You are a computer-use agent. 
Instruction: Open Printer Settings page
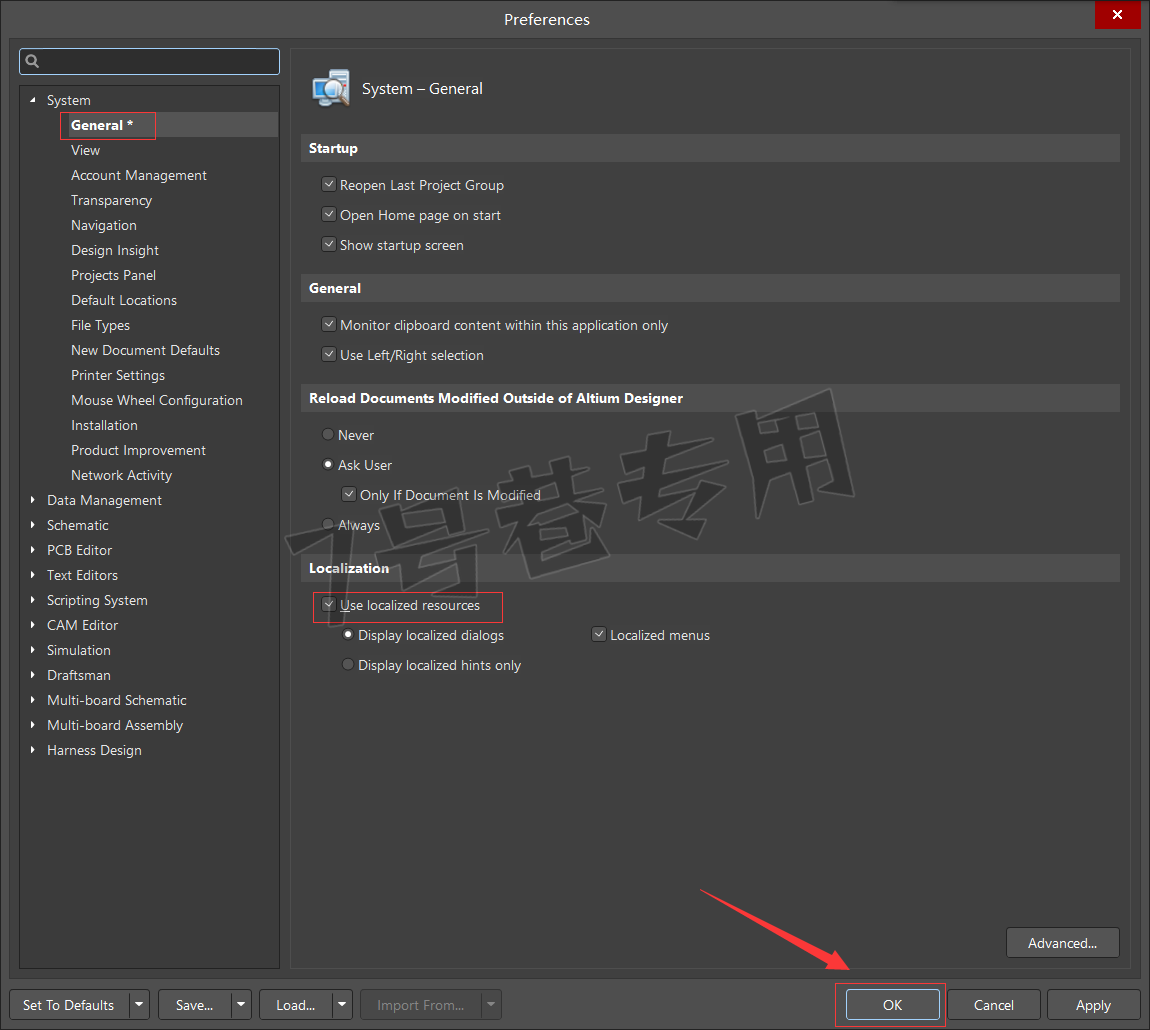tap(118, 375)
